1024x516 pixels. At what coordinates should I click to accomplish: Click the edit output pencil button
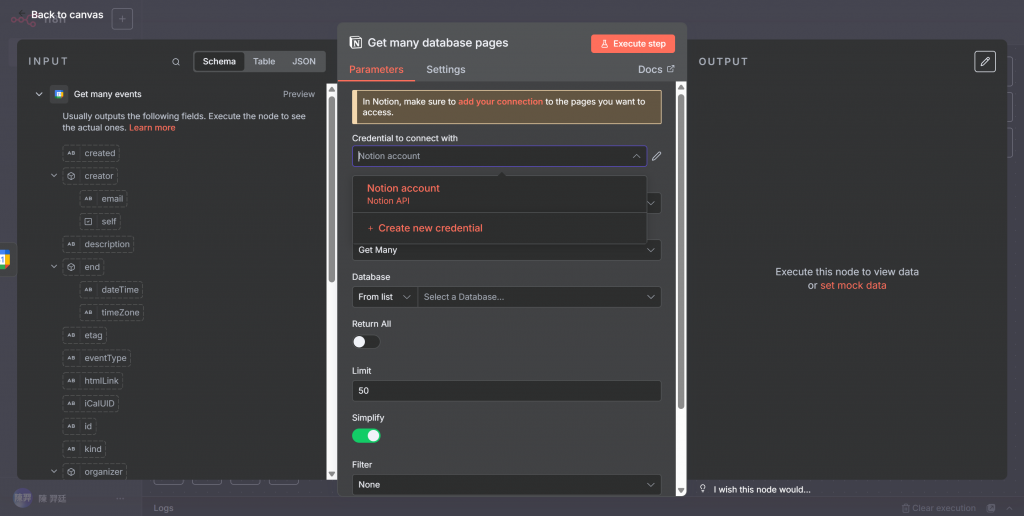click(x=985, y=61)
